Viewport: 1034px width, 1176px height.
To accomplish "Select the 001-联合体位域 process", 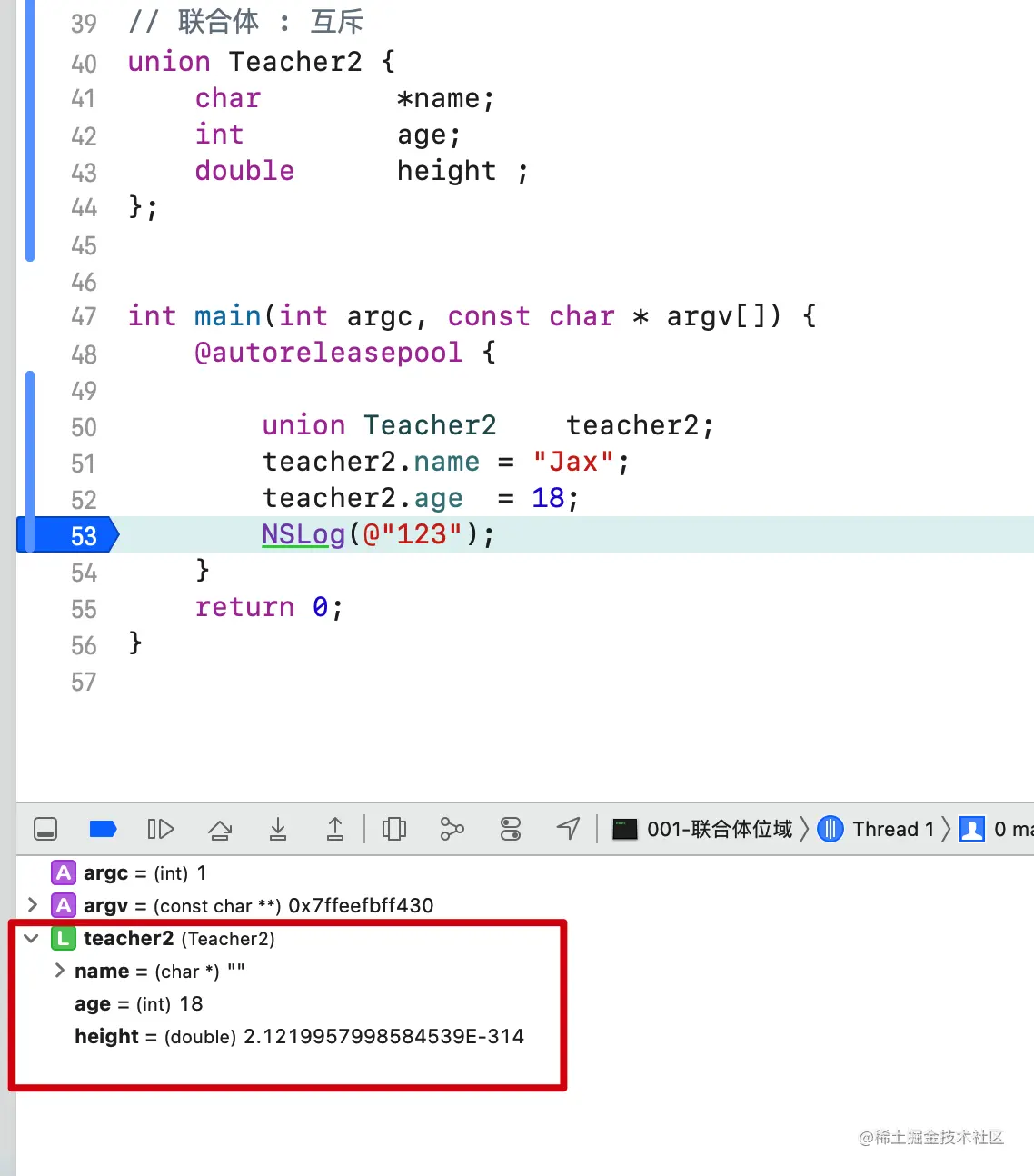I will pyautogui.click(x=703, y=829).
